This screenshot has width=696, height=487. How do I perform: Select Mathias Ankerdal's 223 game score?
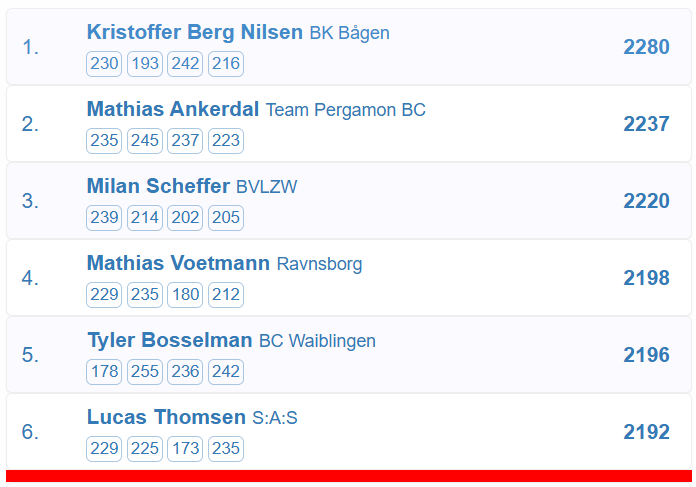click(x=226, y=141)
